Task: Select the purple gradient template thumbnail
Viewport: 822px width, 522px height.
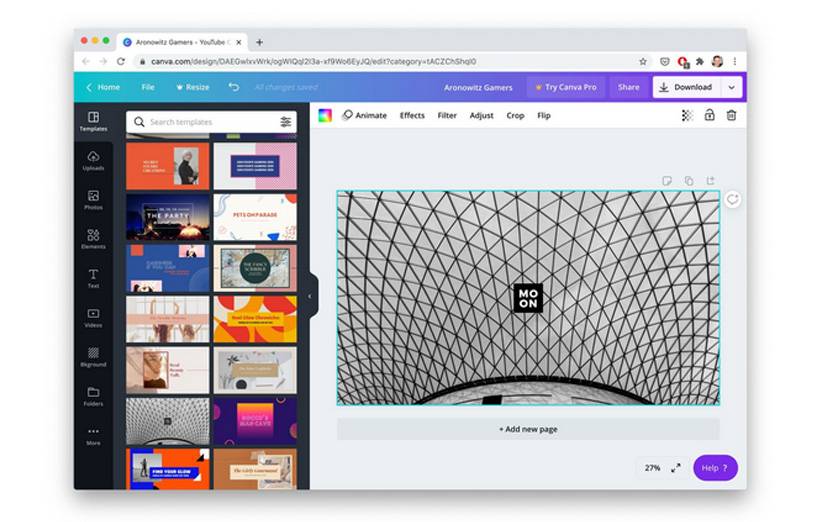Action: point(255,421)
